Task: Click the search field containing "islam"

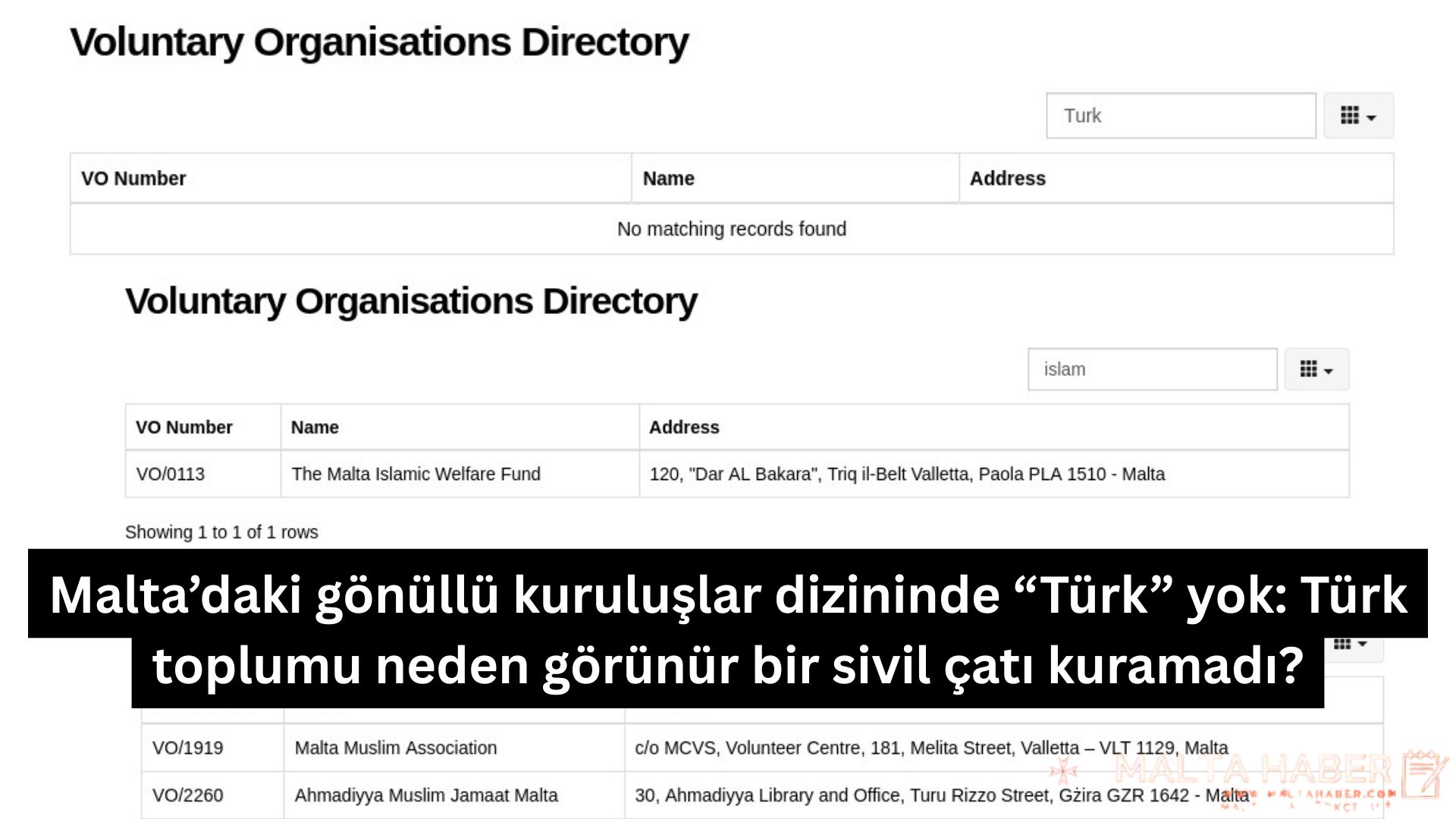Action: 1152,369
